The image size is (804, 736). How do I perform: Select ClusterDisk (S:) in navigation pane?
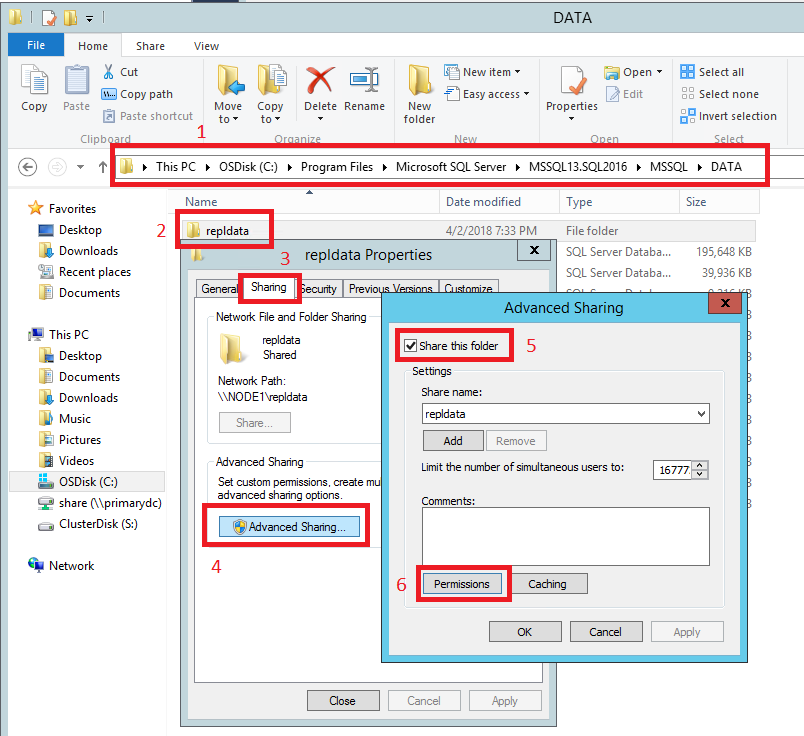[x=88, y=524]
